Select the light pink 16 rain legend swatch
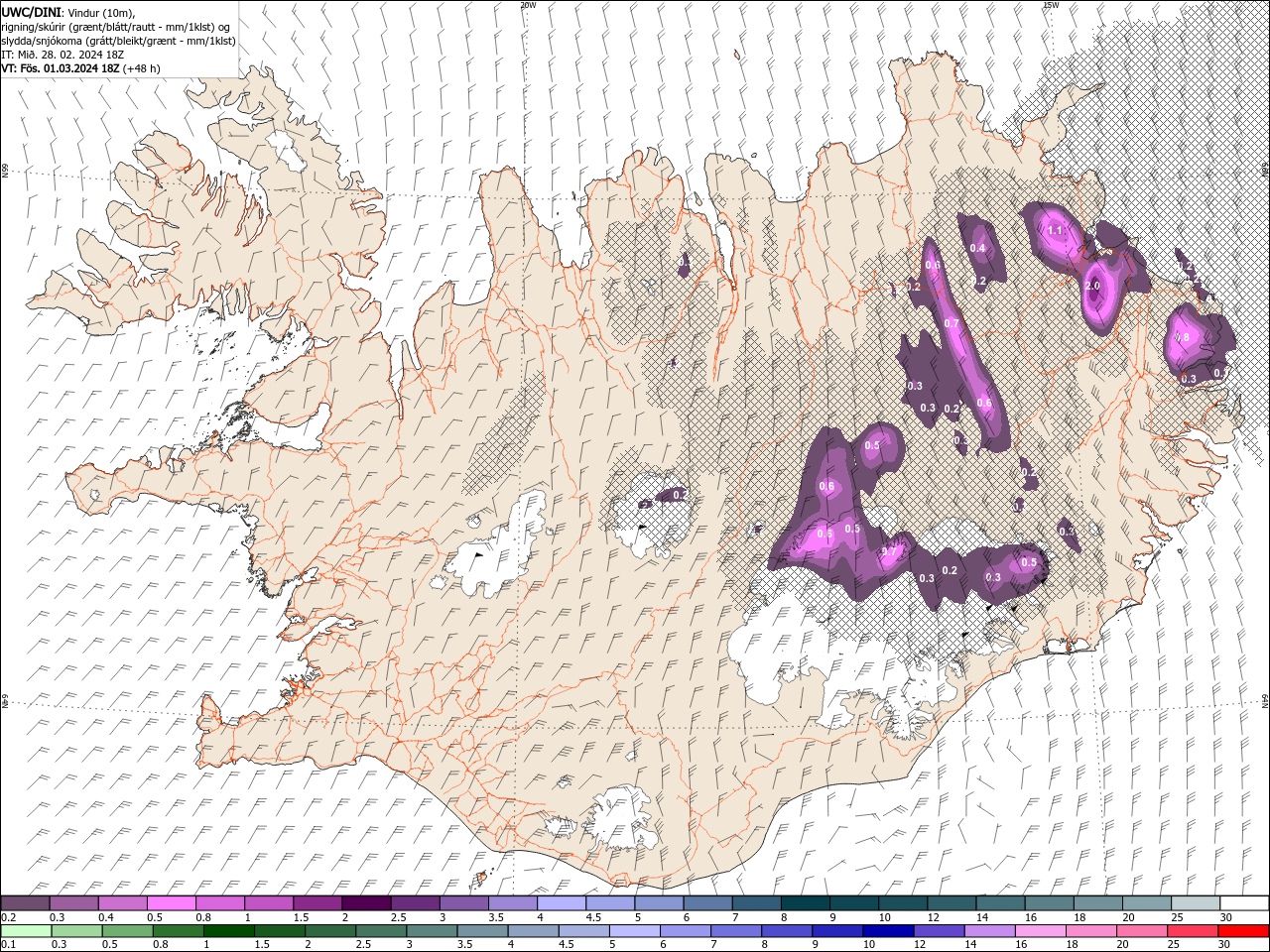The height and width of the screenshot is (952, 1270). [1039, 931]
